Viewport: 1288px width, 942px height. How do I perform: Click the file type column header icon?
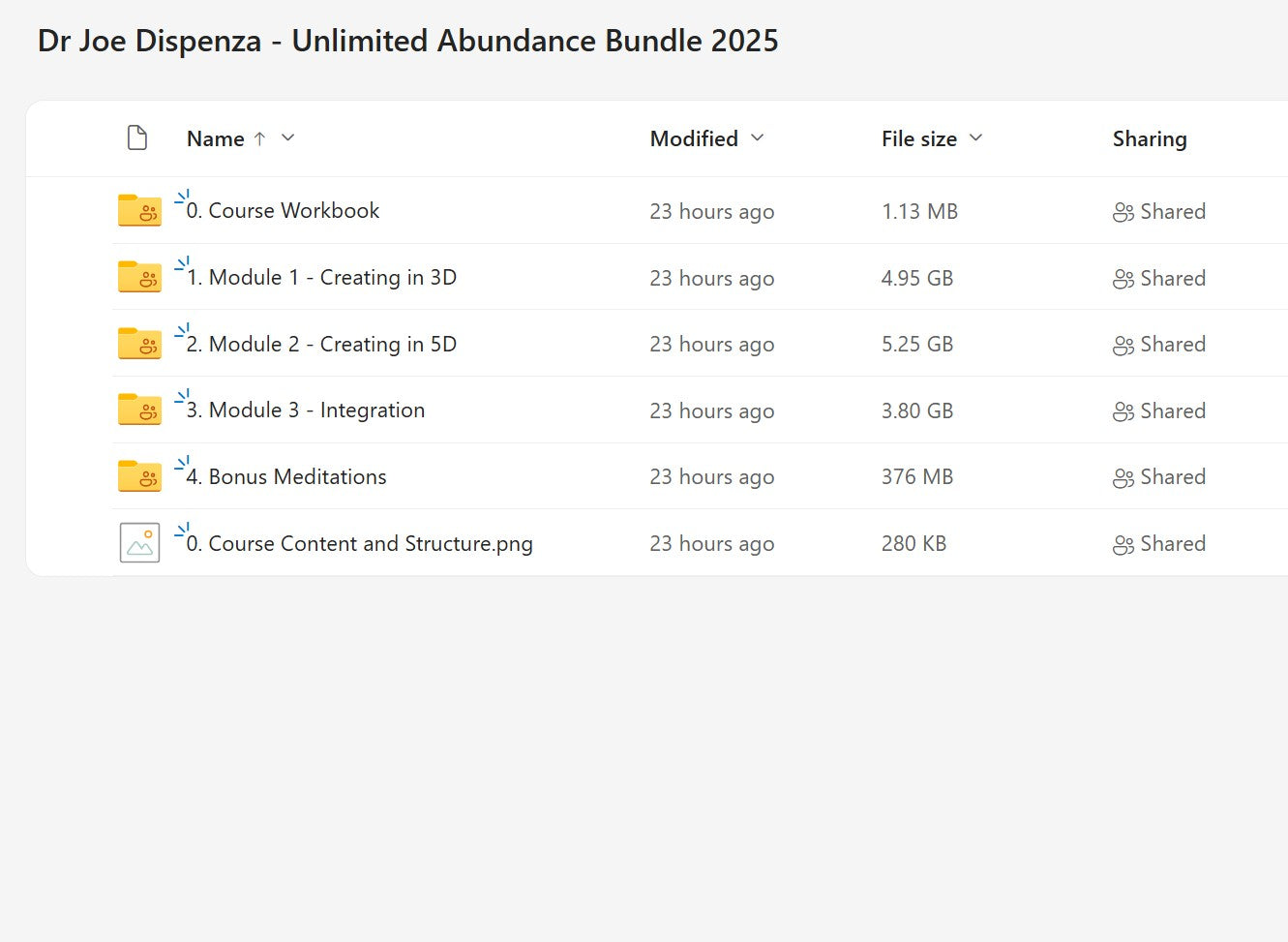point(137,138)
